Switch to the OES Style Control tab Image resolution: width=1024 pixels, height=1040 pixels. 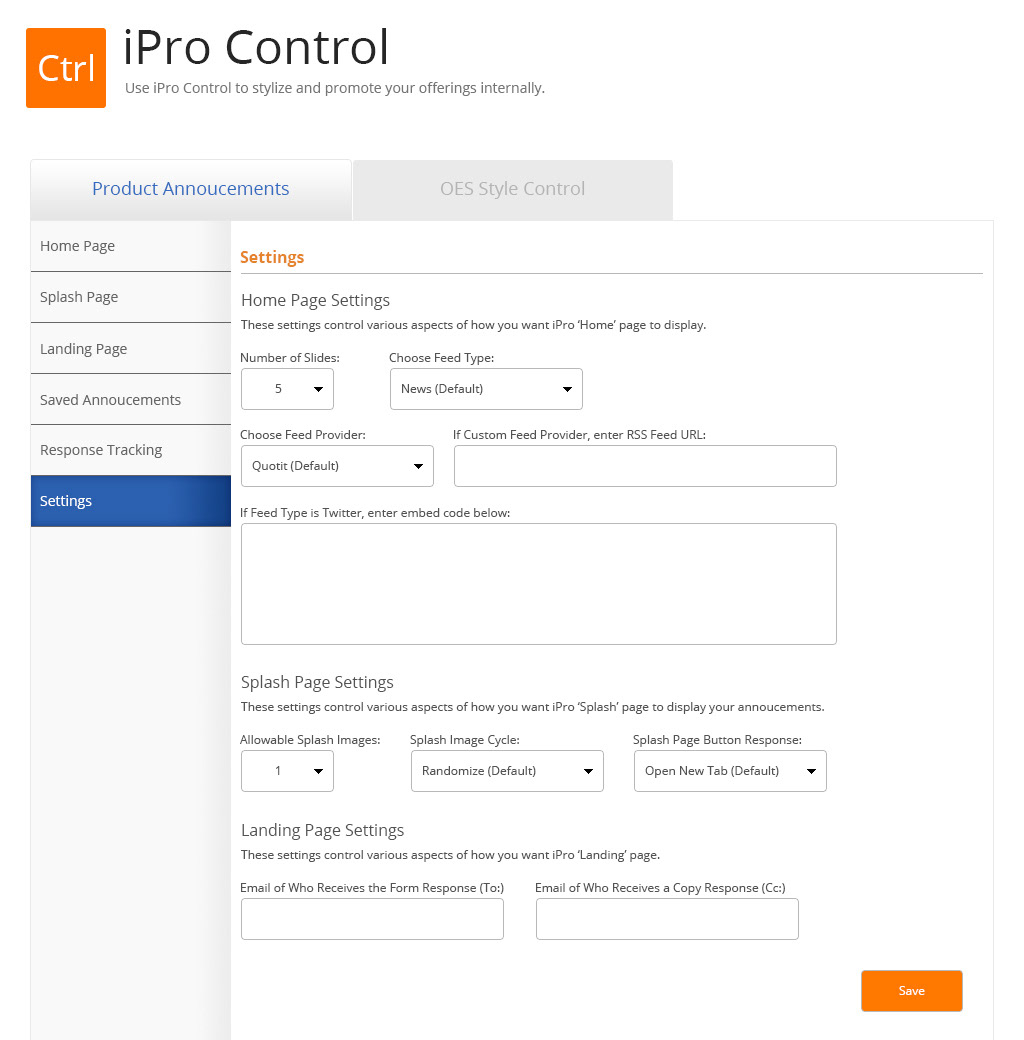[512, 189]
